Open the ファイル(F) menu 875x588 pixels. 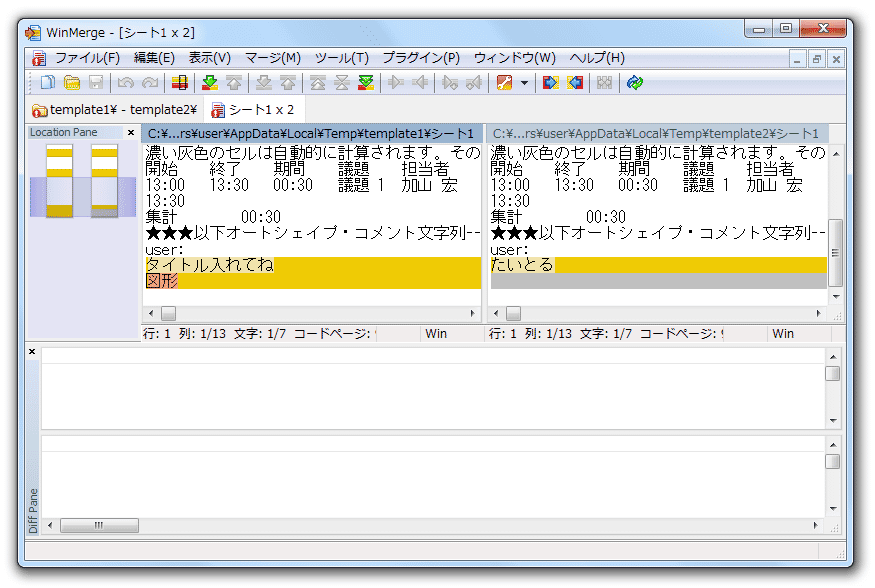click(87, 58)
